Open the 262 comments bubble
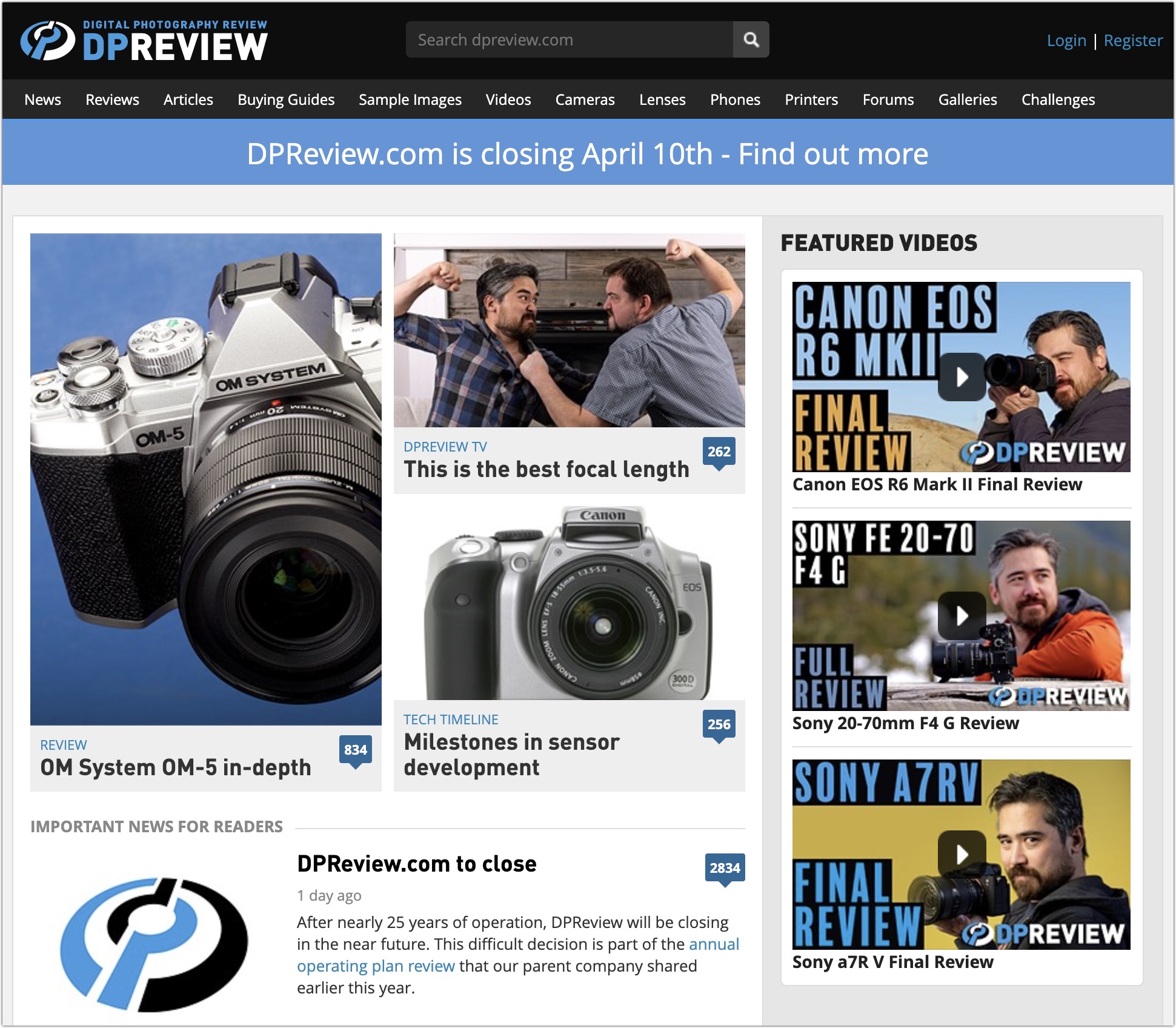Screen dimensions: 1176x1028 coord(719,452)
